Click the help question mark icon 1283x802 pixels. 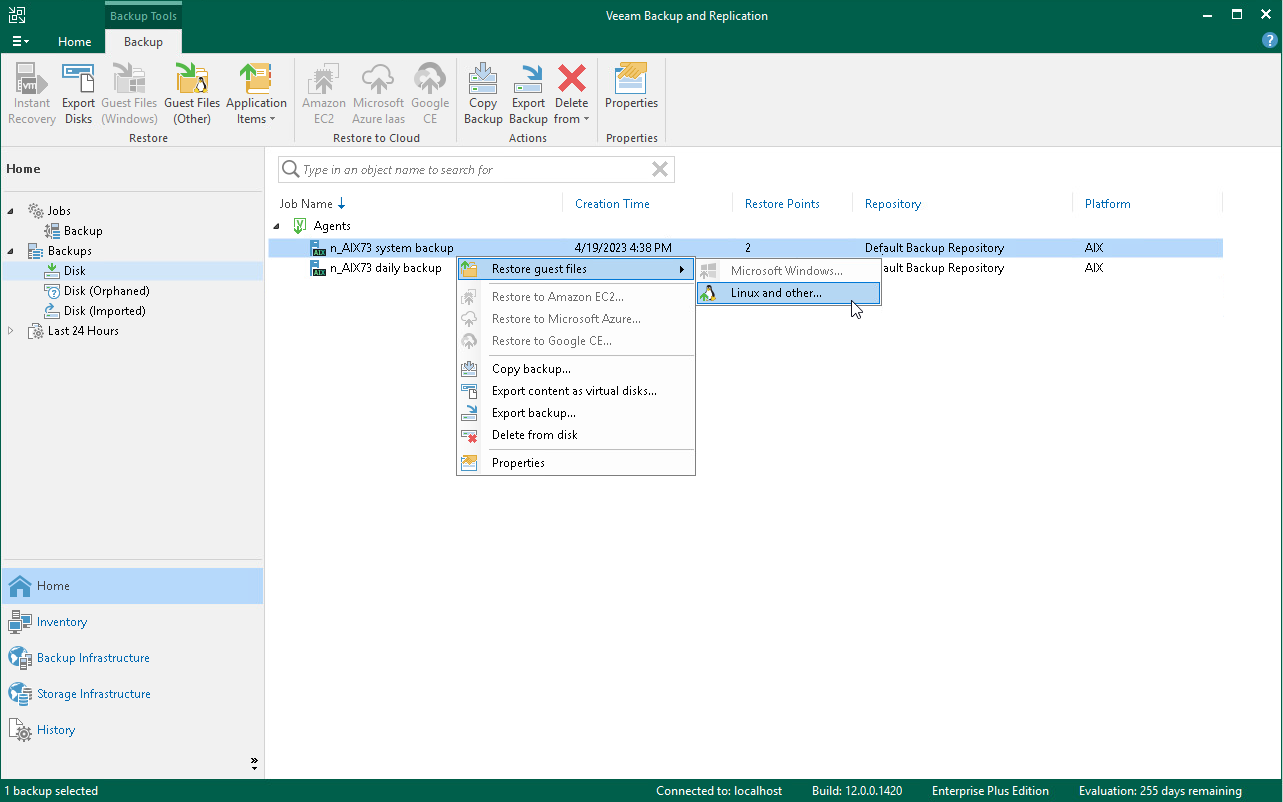coord(1270,41)
